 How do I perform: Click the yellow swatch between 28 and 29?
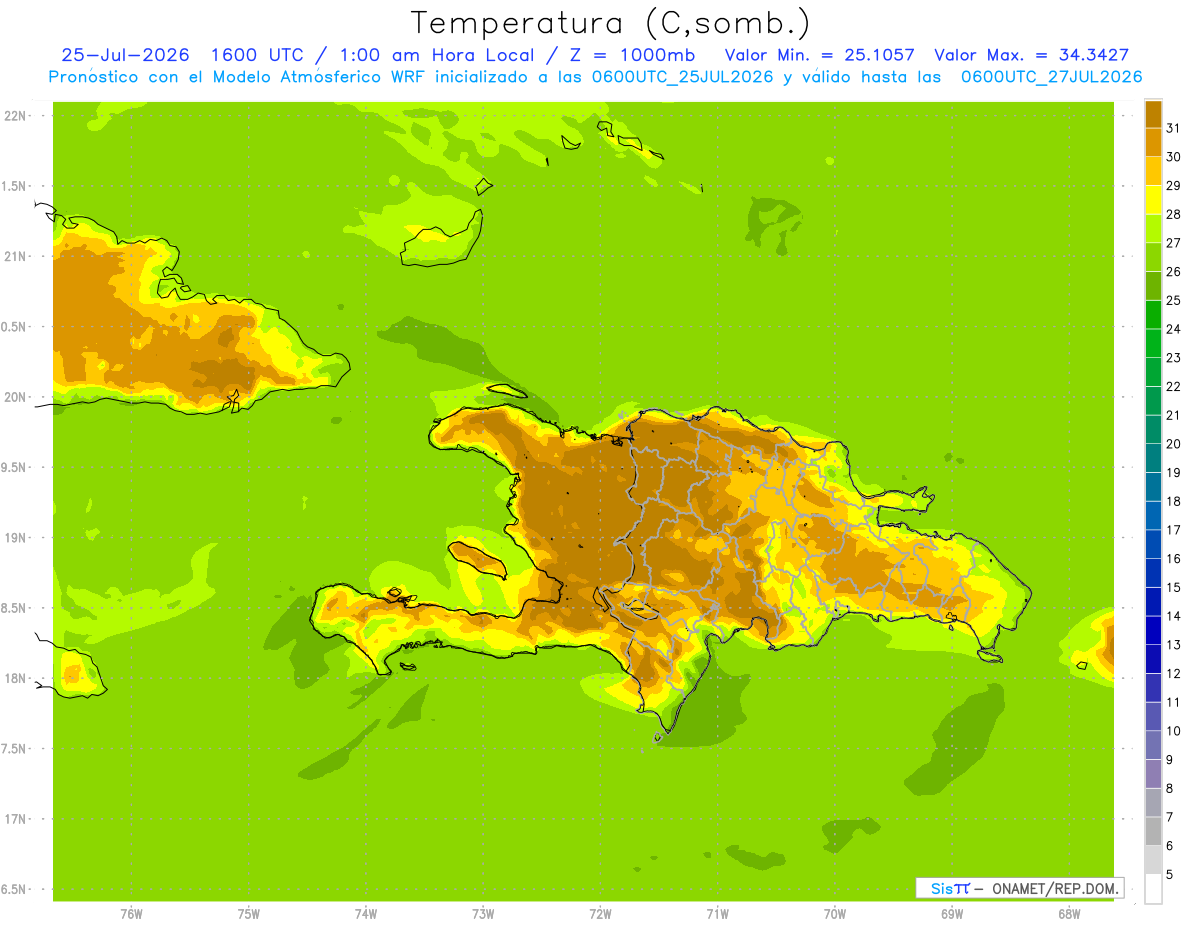click(x=1153, y=199)
